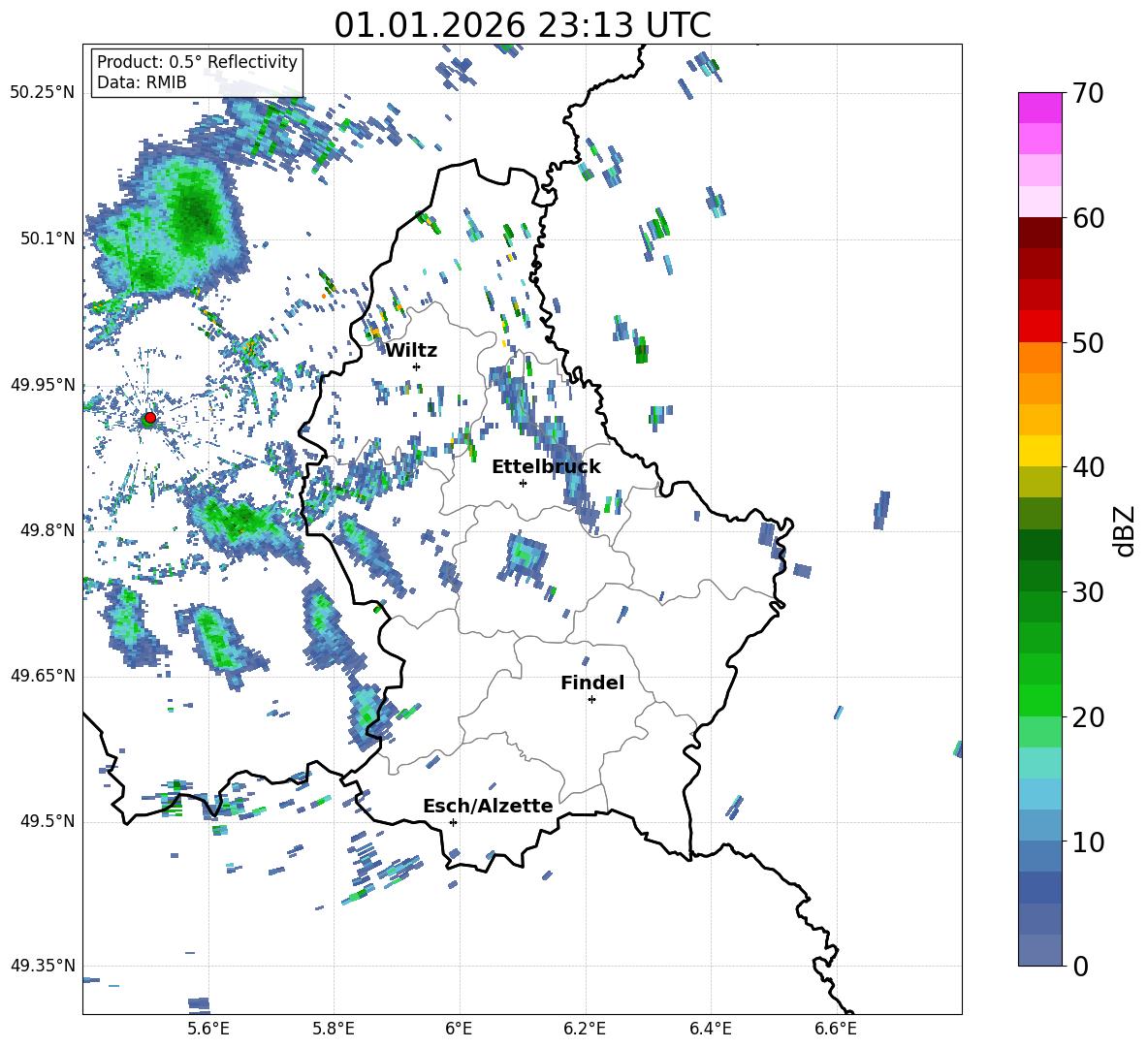The height and width of the screenshot is (1048, 1148).
Task: Click the 5.8°E longitude label
Action: [x=334, y=1029]
